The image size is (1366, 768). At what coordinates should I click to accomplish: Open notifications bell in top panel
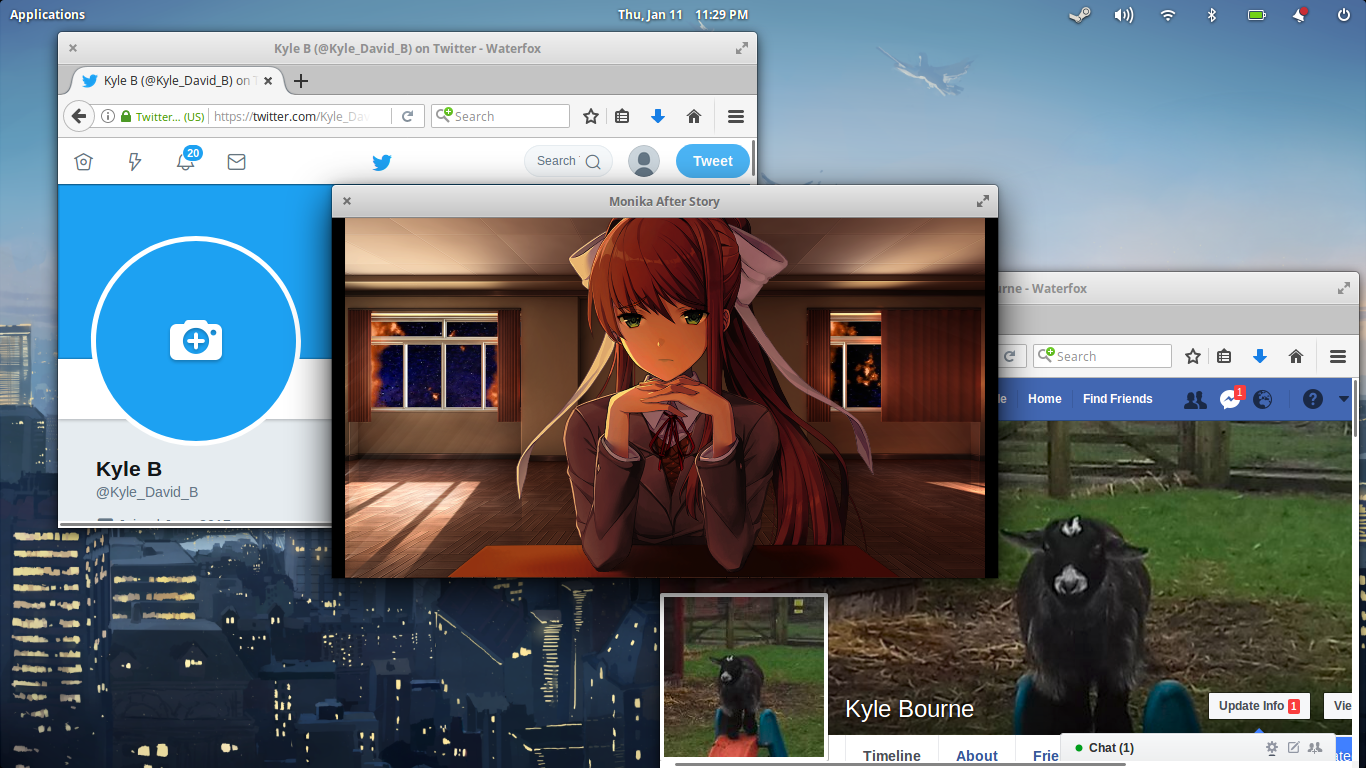1300,15
